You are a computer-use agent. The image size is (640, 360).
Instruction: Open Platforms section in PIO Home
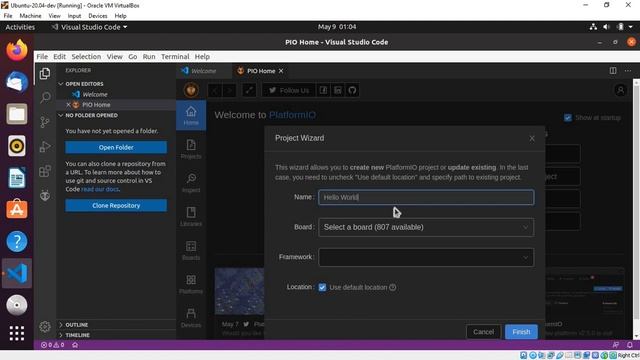(x=191, y=284)
